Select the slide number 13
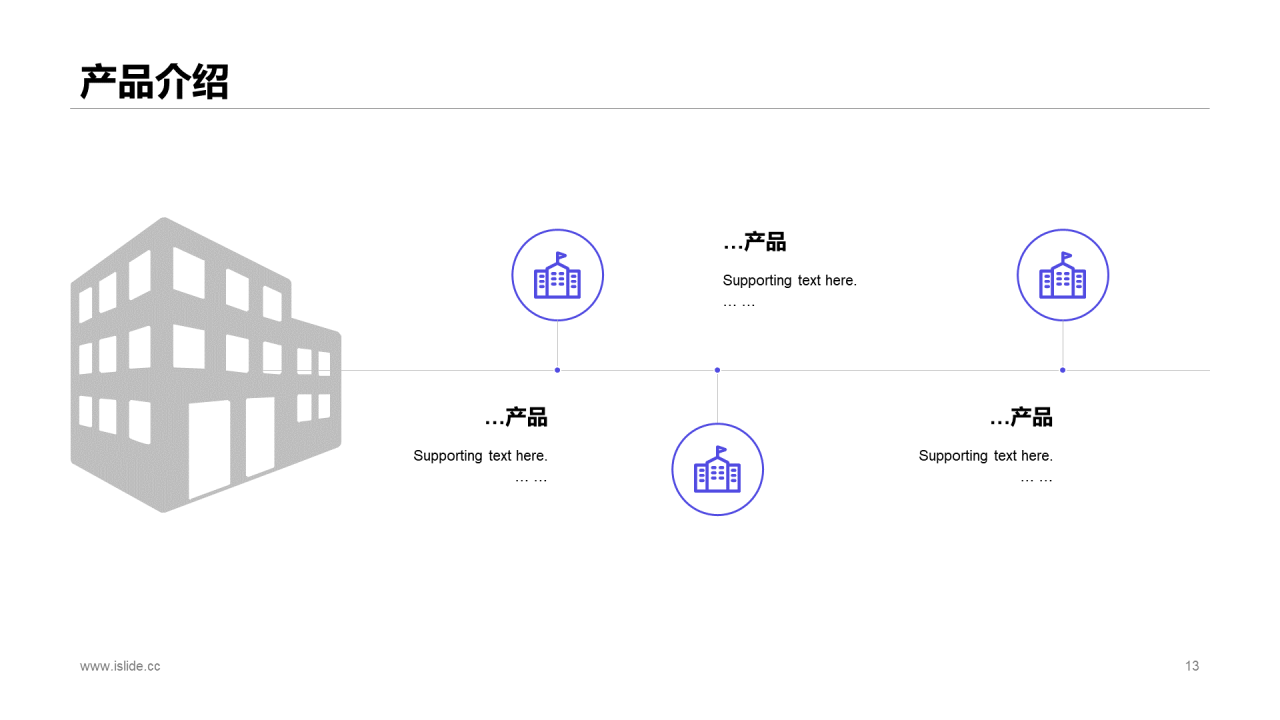The image size is (1280, 720). coord(1192,666)
